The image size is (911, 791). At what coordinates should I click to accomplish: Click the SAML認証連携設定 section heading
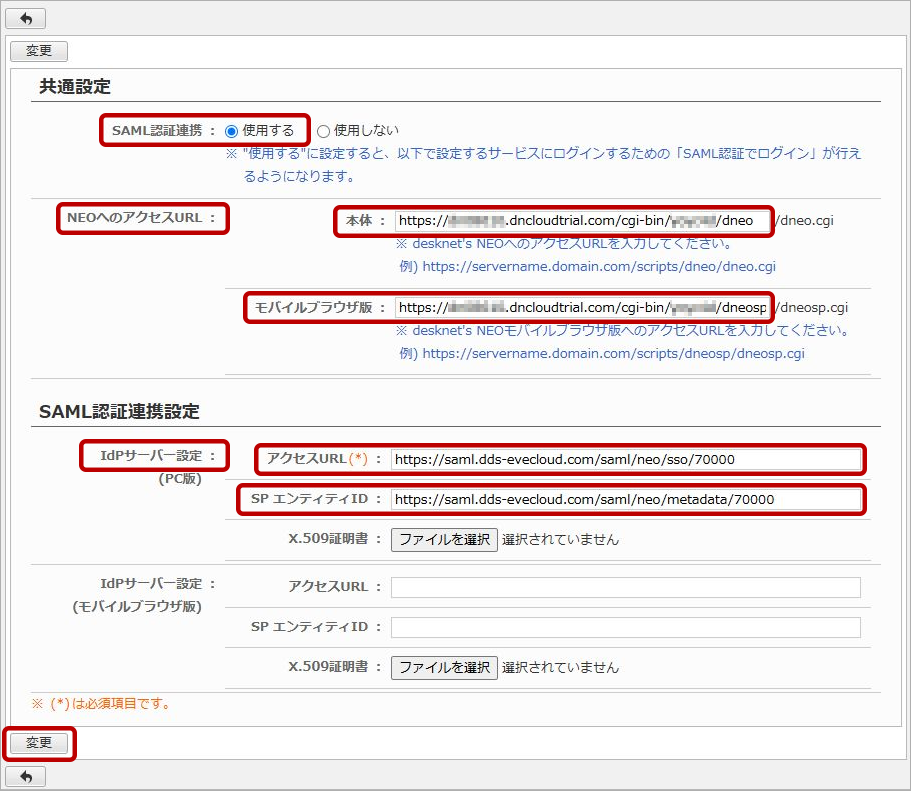point(118,411)
